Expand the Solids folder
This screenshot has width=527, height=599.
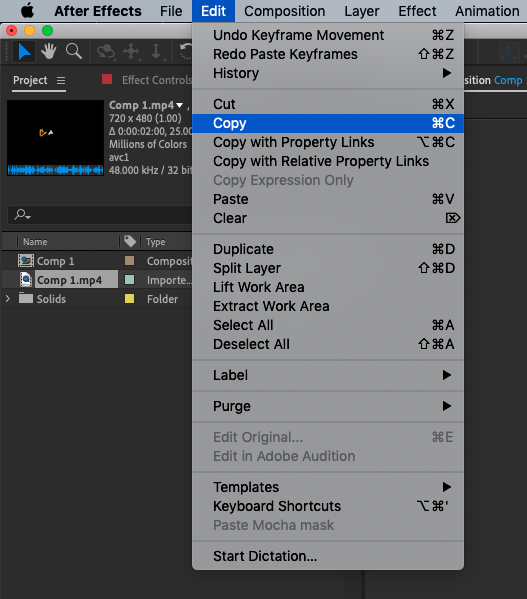click(x=8, y=298)
